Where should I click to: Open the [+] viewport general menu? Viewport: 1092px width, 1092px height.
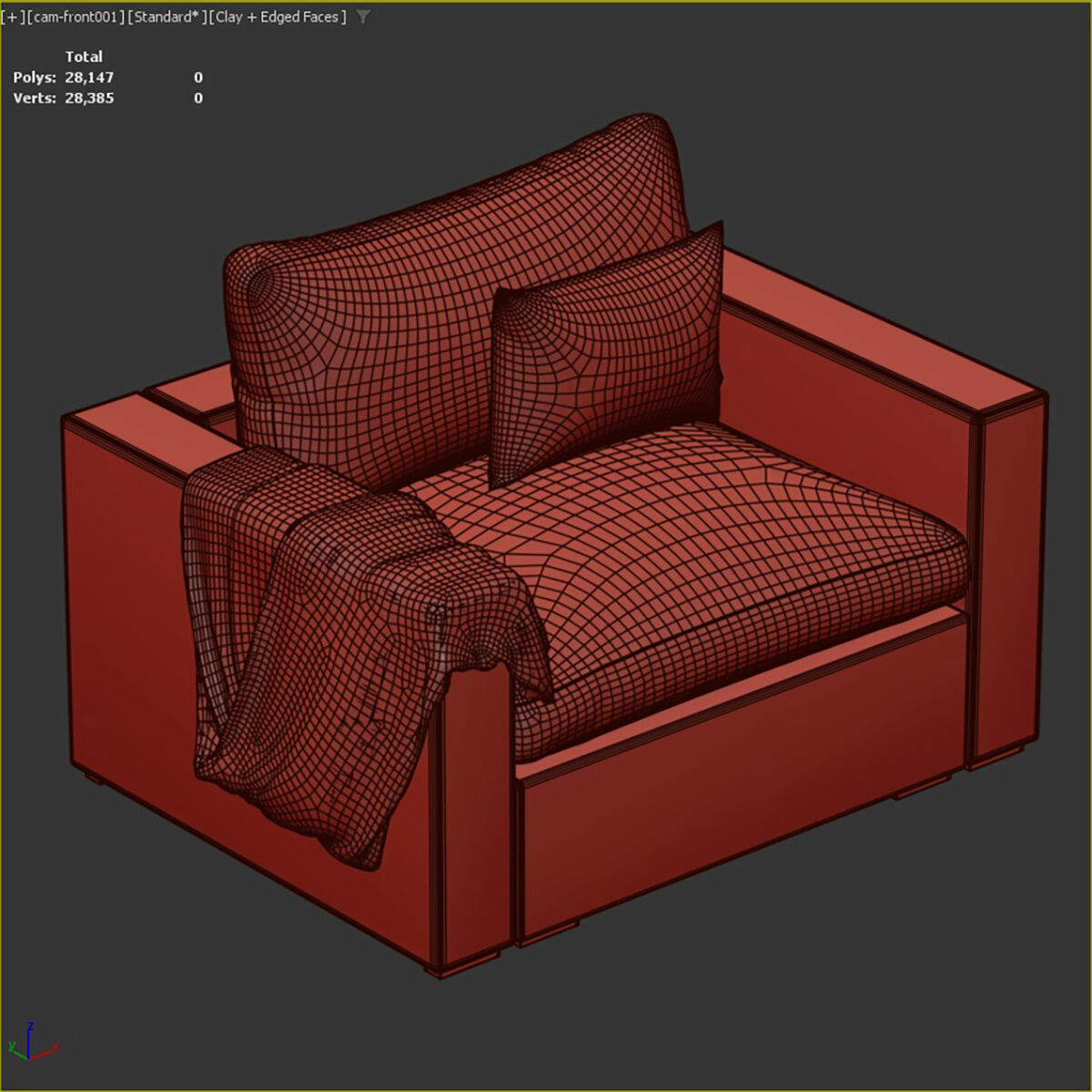(x=13, y=17)
